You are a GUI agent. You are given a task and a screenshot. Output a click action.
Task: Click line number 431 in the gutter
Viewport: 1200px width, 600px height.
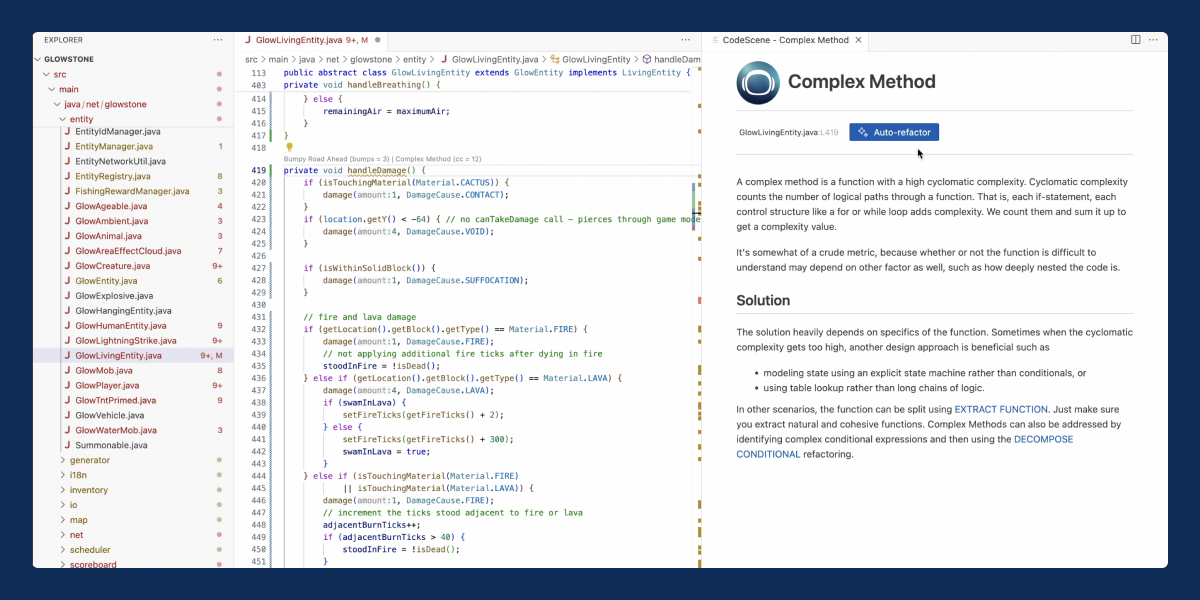258,317
